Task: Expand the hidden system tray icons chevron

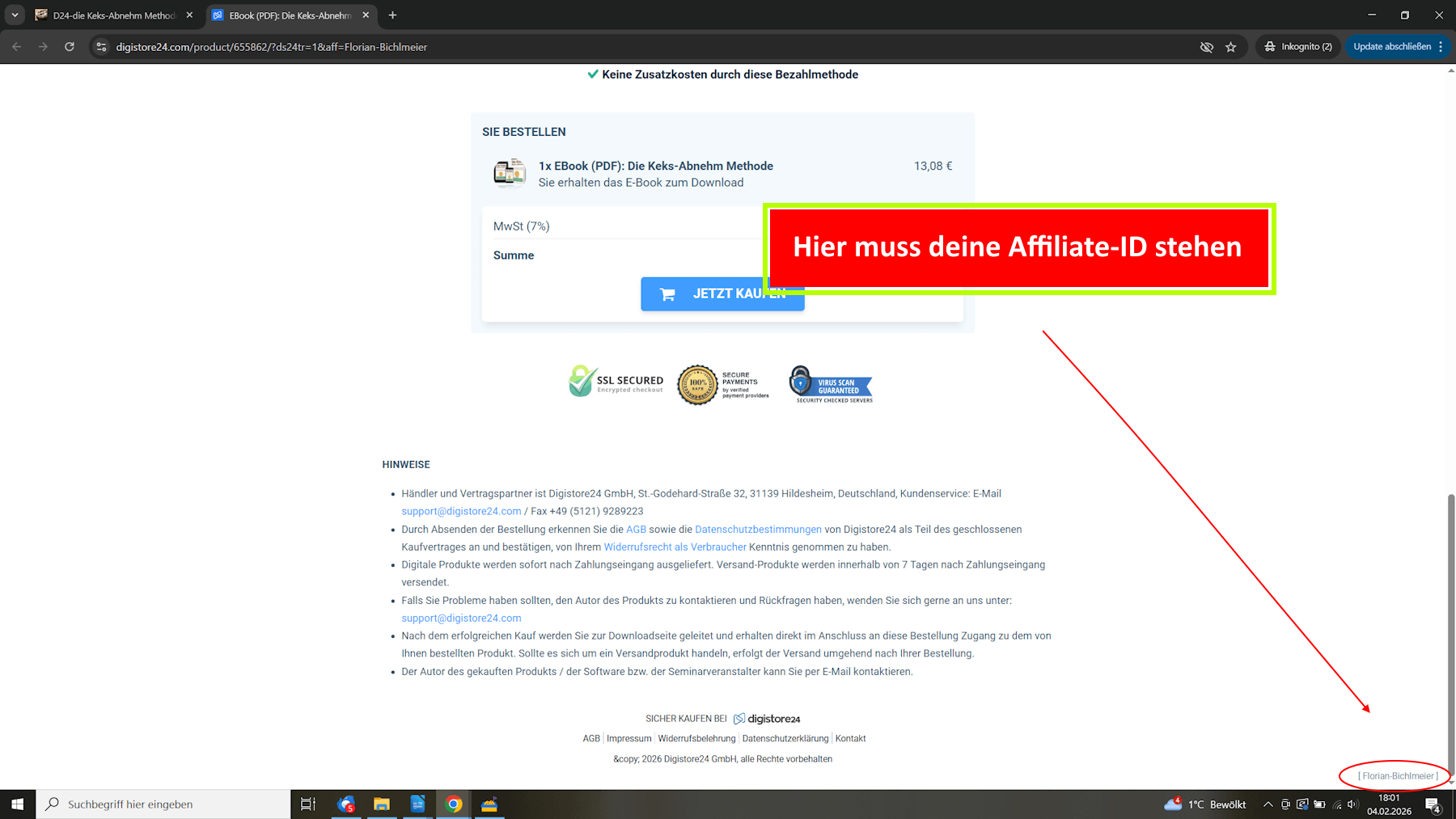Action: click(1268, 804)
